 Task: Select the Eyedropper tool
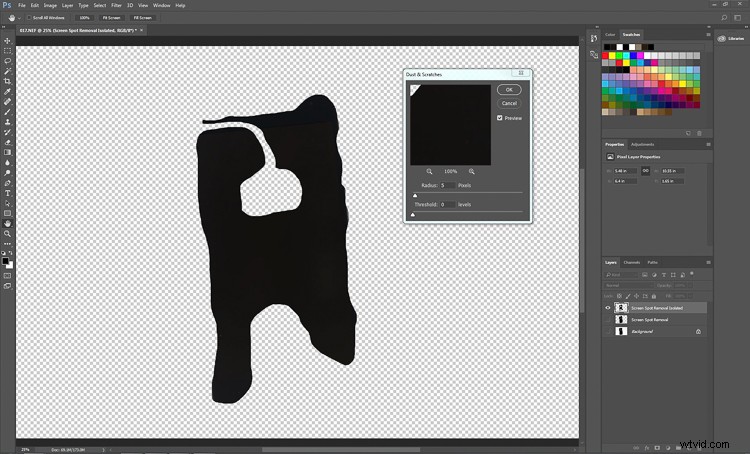tap(7, 91)
